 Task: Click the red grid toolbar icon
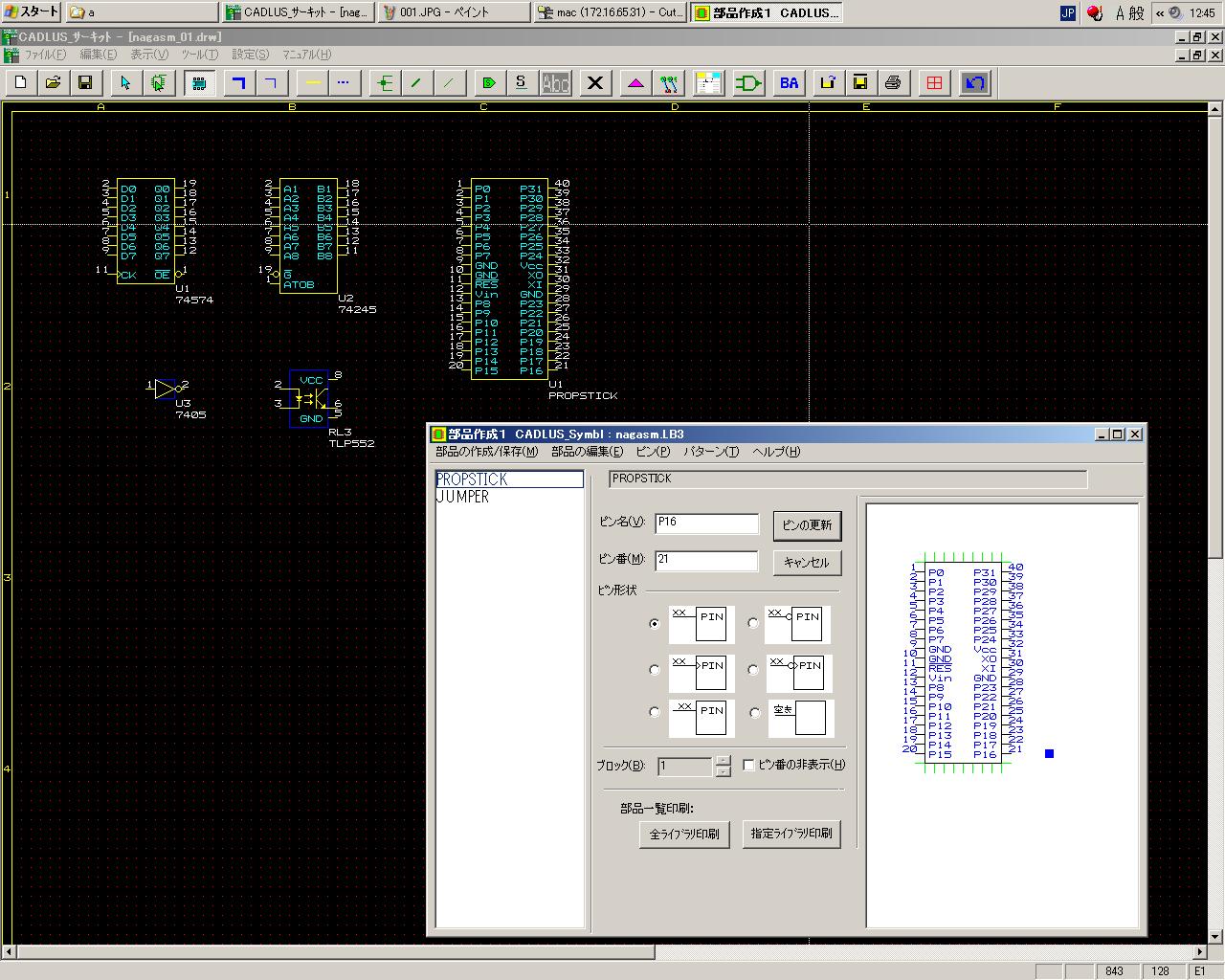click(934, 83)
